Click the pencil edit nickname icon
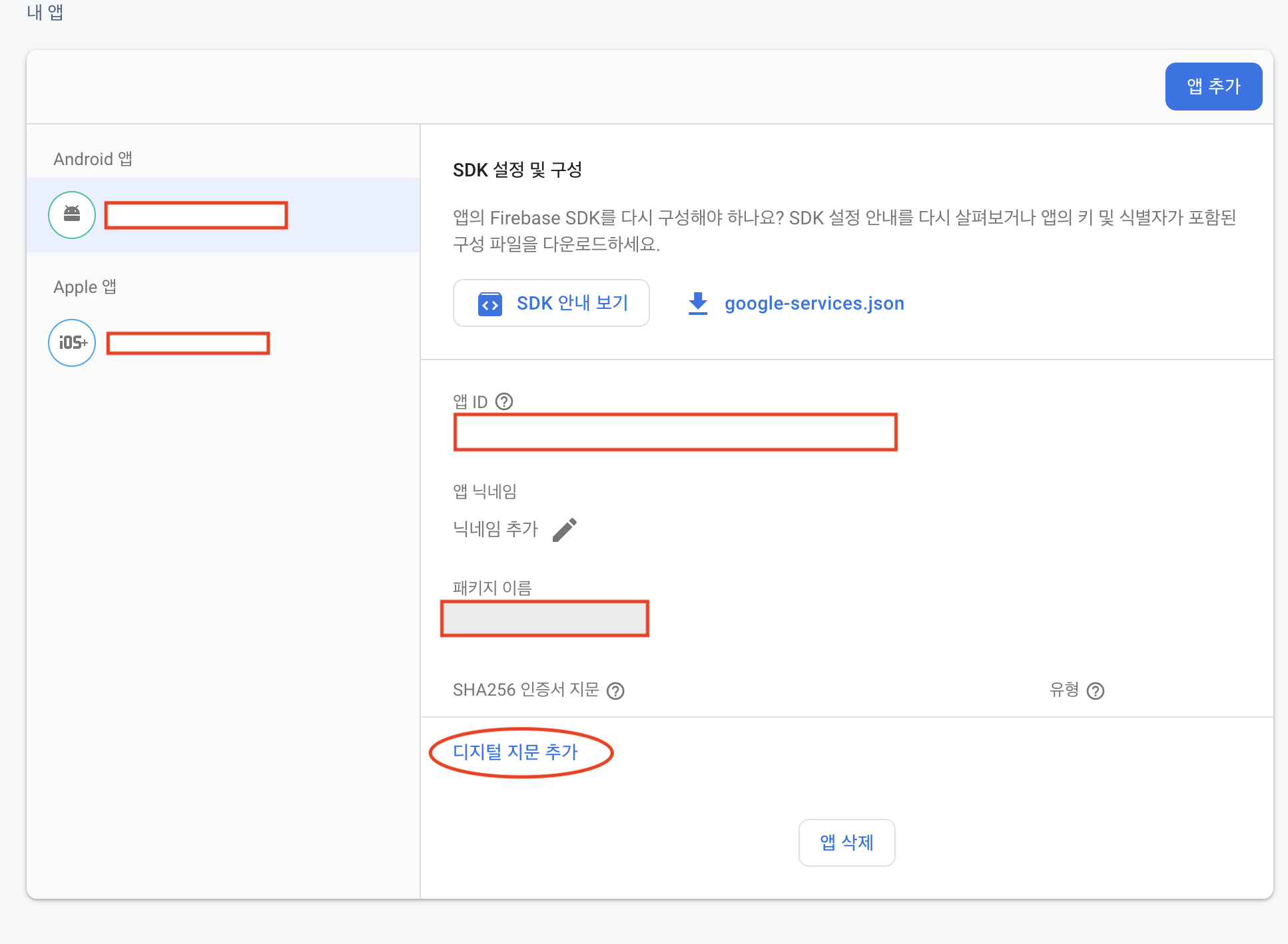Viewport: 1288px width, 944px height. pos(565,530)
